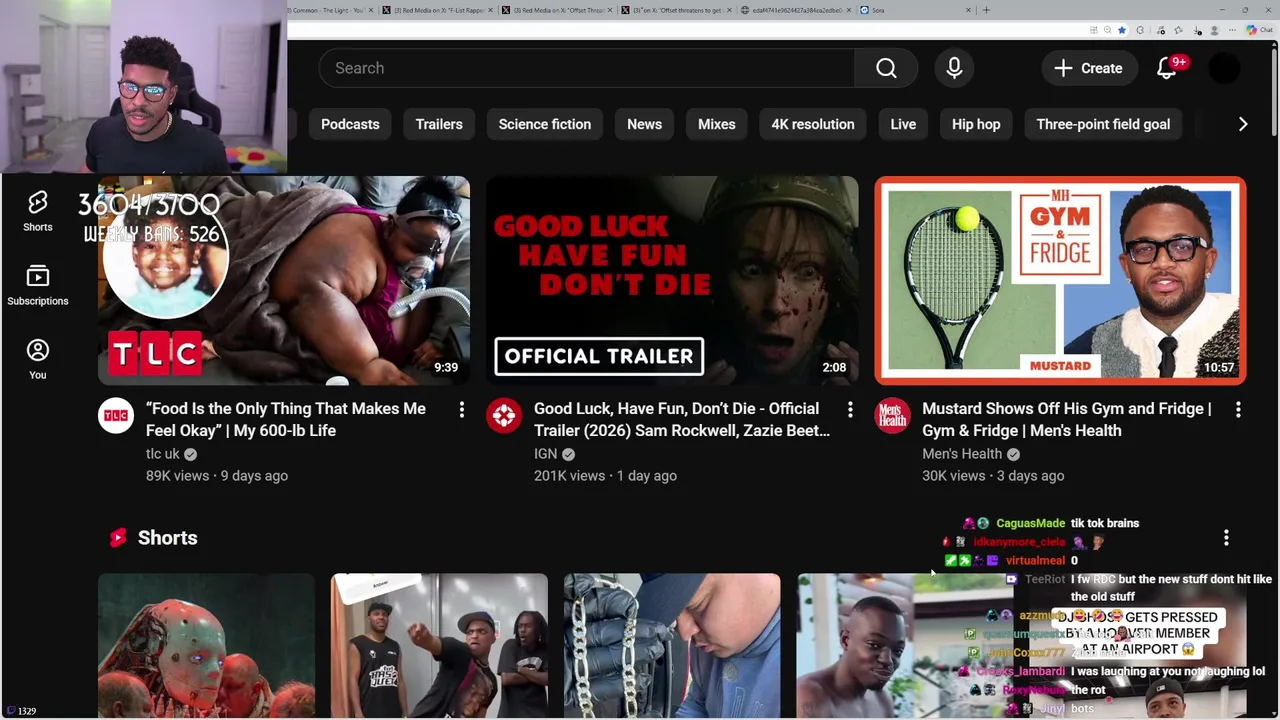Open the basketball players Short
1280x720 pixels.
tap(439, 646)
